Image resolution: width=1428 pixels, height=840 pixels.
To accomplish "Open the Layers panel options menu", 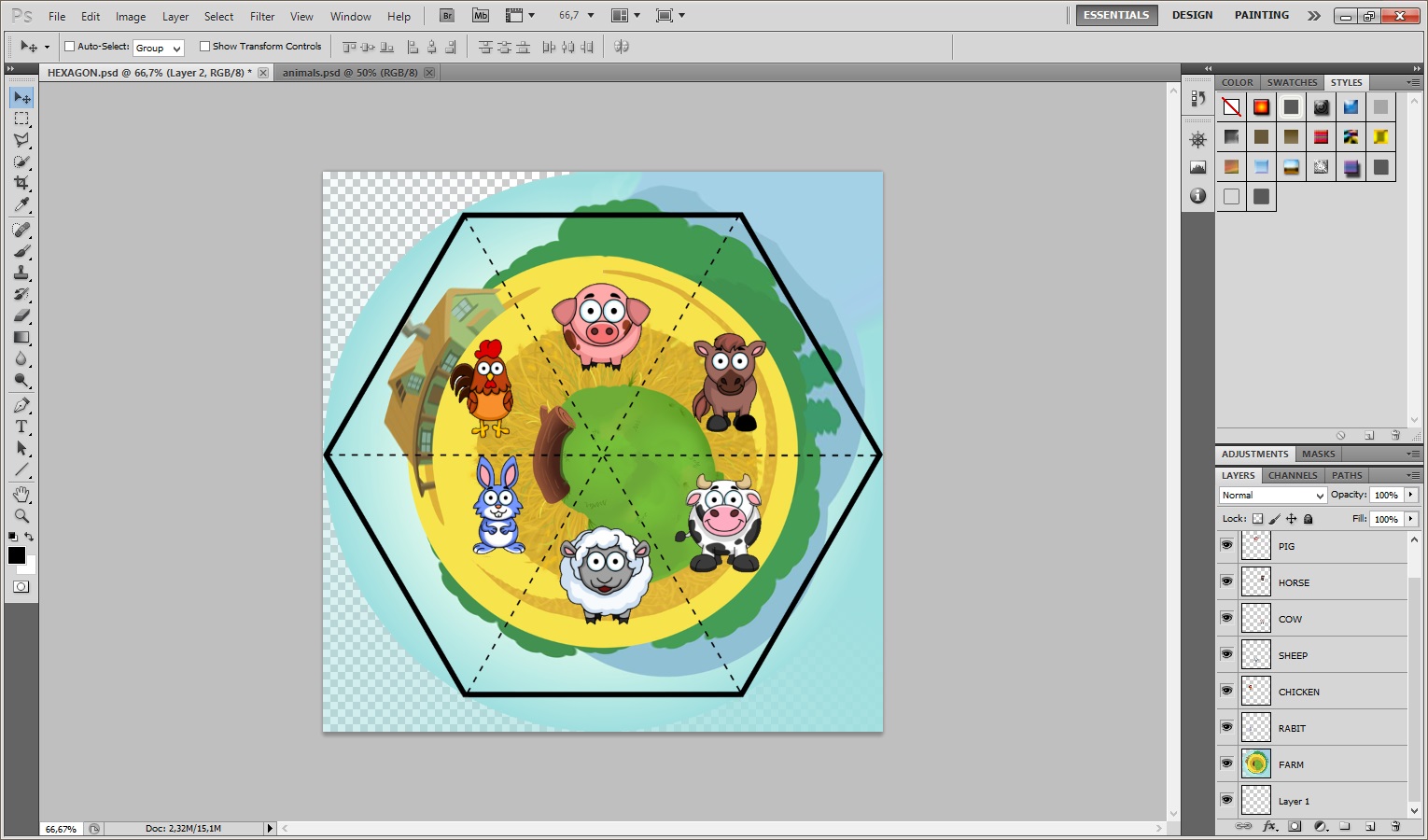I will [1413, 475].
